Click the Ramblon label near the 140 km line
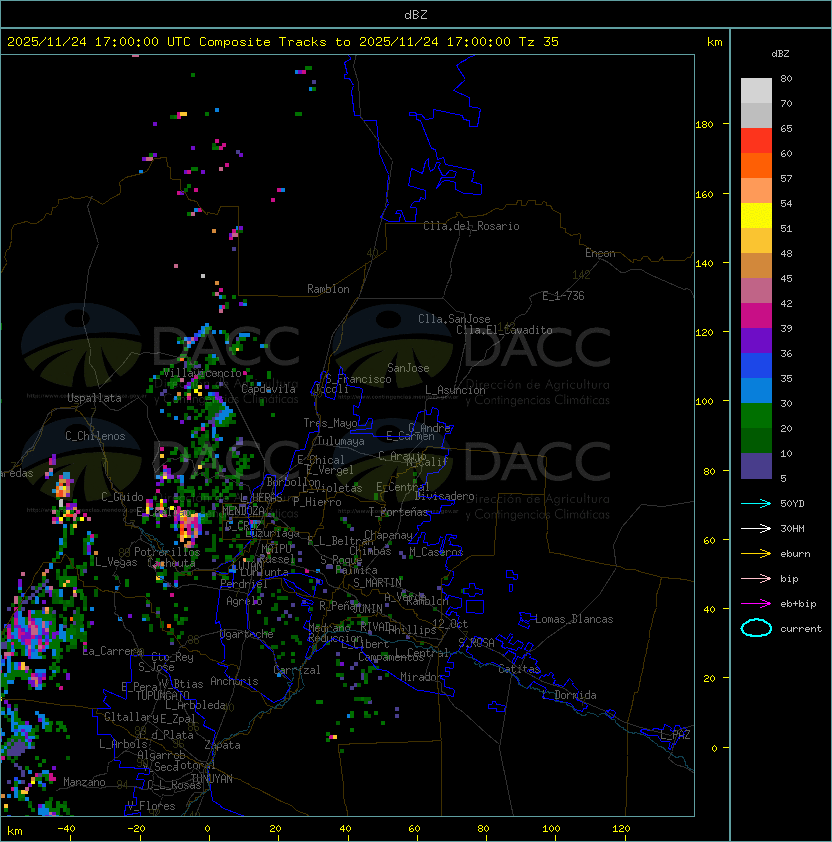Image resolution: width=832 pixels, height=842 pixels. (x=328, y=289)
